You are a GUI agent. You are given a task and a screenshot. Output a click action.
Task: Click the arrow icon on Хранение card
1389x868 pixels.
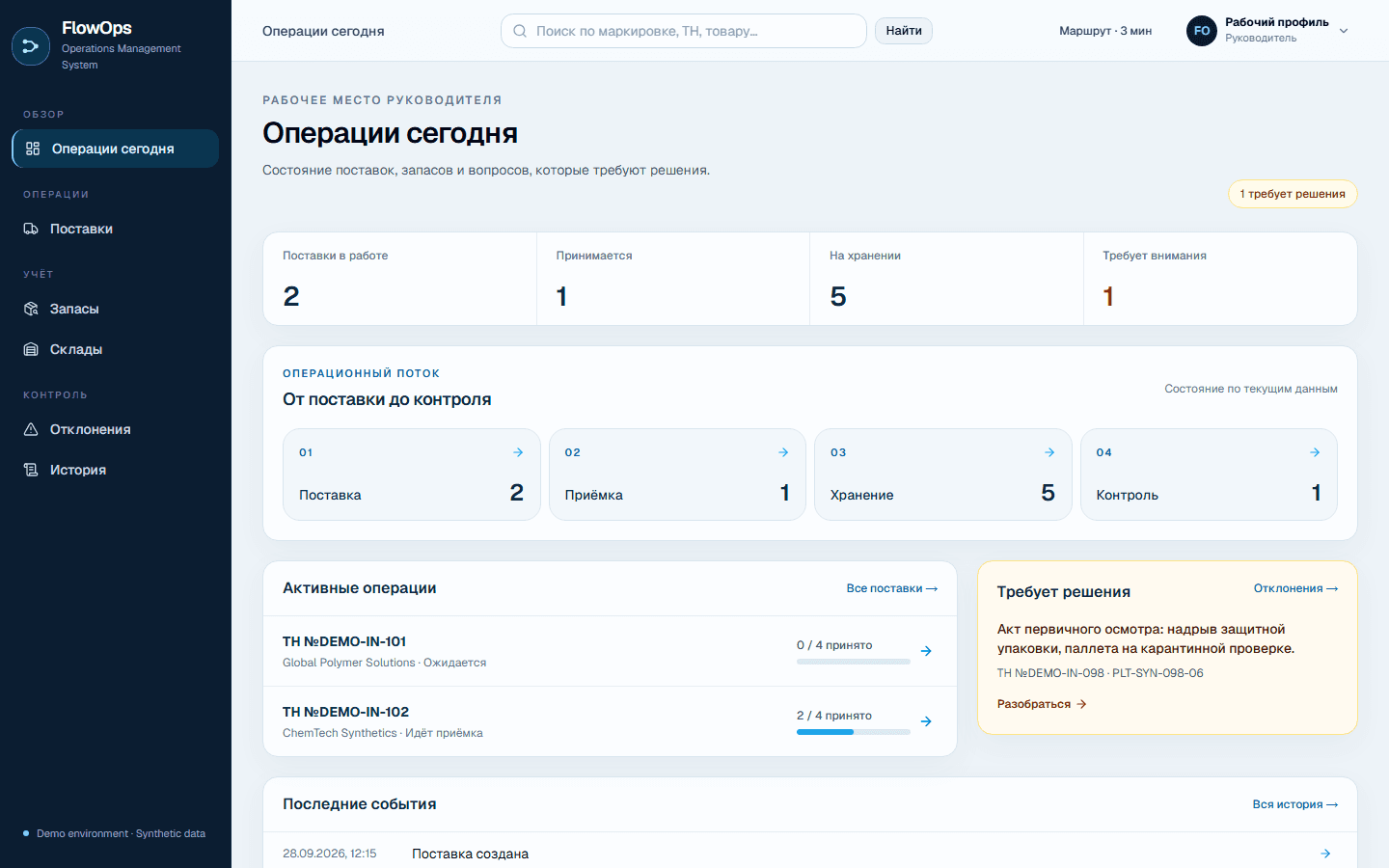coord(1049,452)
